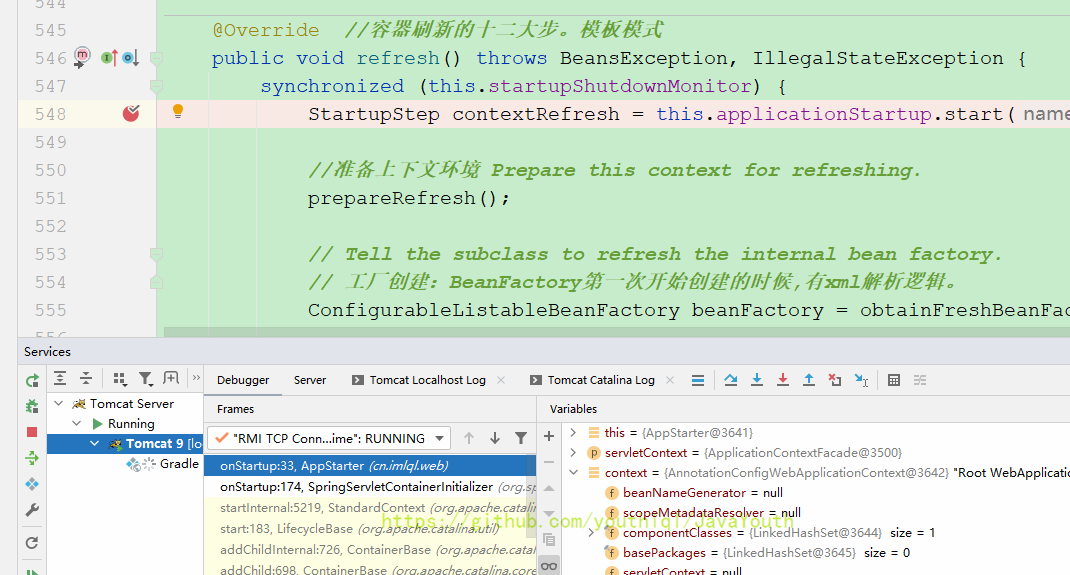This screenshot has width=1070, height=575.
Task: Click the Run to Cursor icon
Action: click(x=861, y=380)
